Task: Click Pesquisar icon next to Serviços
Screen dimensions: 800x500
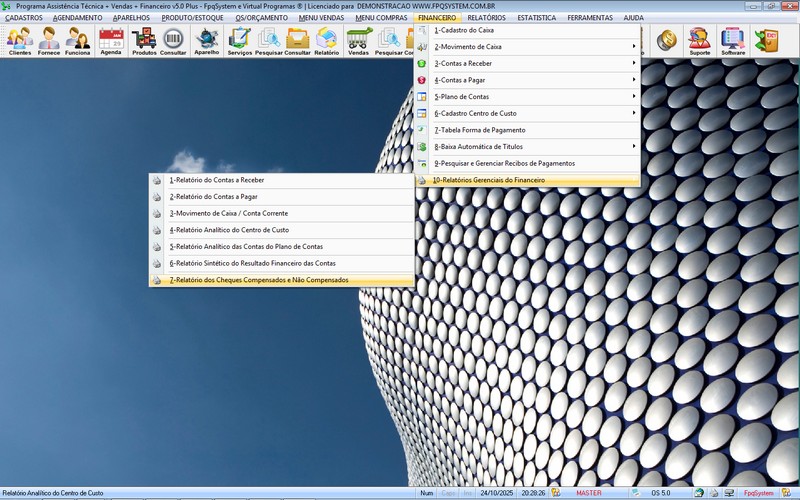Action: point(268,41)
